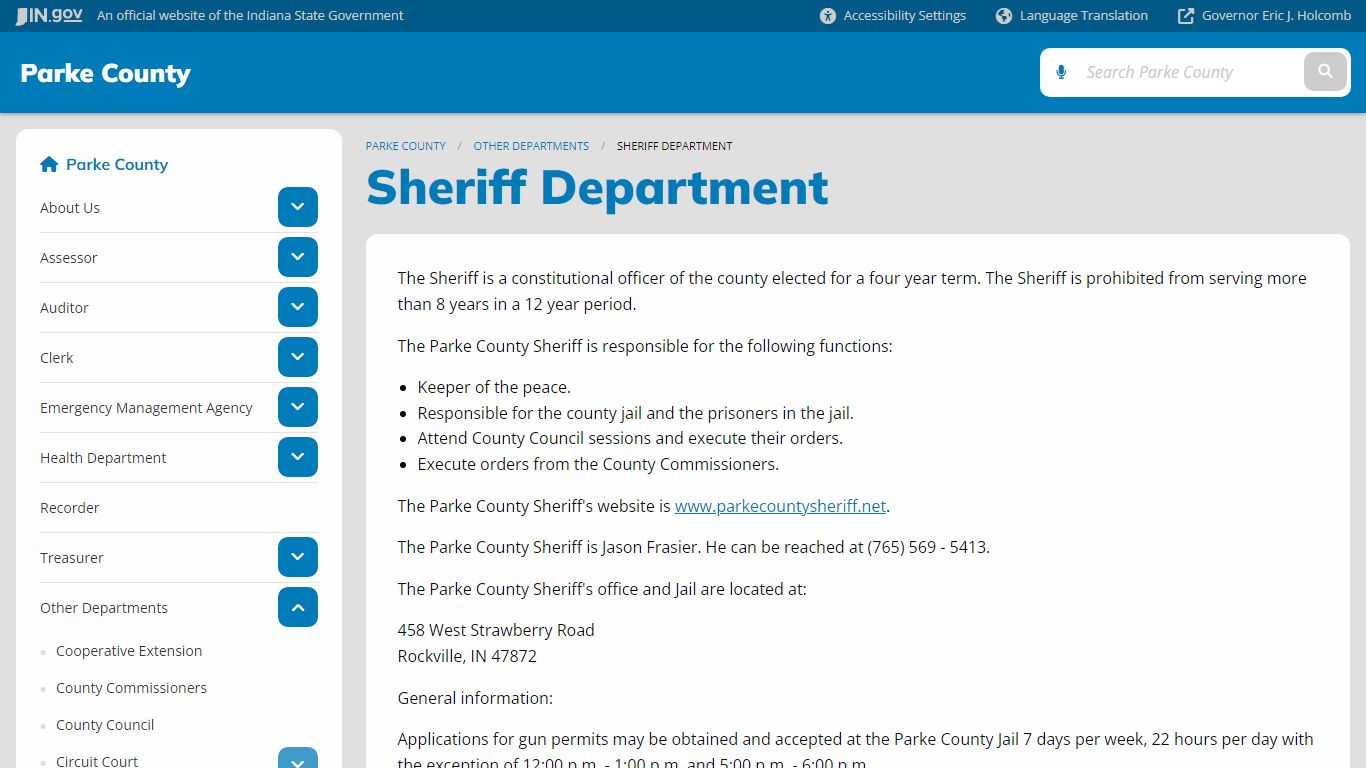Click the SHERIFF DEPARTMENT breadcrumb text
The image size is (1366, 768).
coord(675,146)
